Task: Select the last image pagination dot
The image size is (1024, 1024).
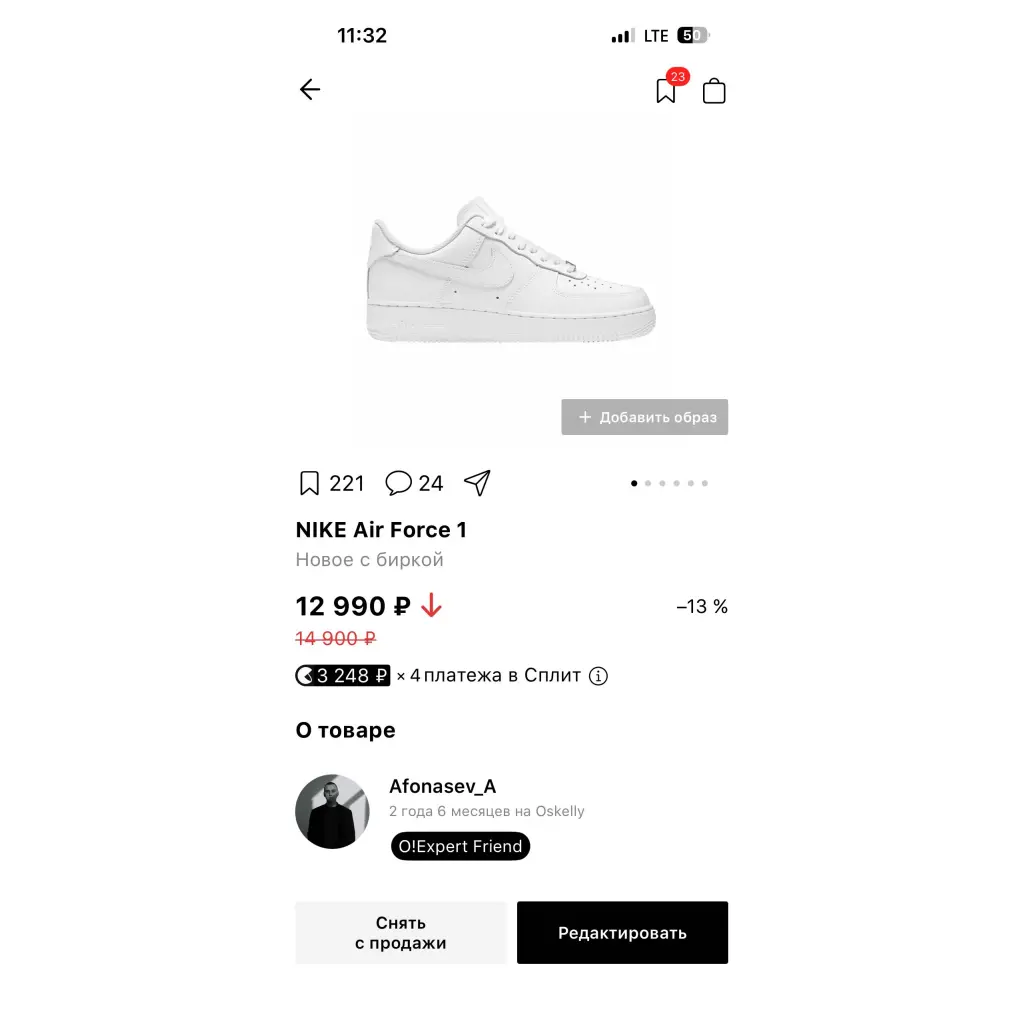Action: [x=705, y=483]
